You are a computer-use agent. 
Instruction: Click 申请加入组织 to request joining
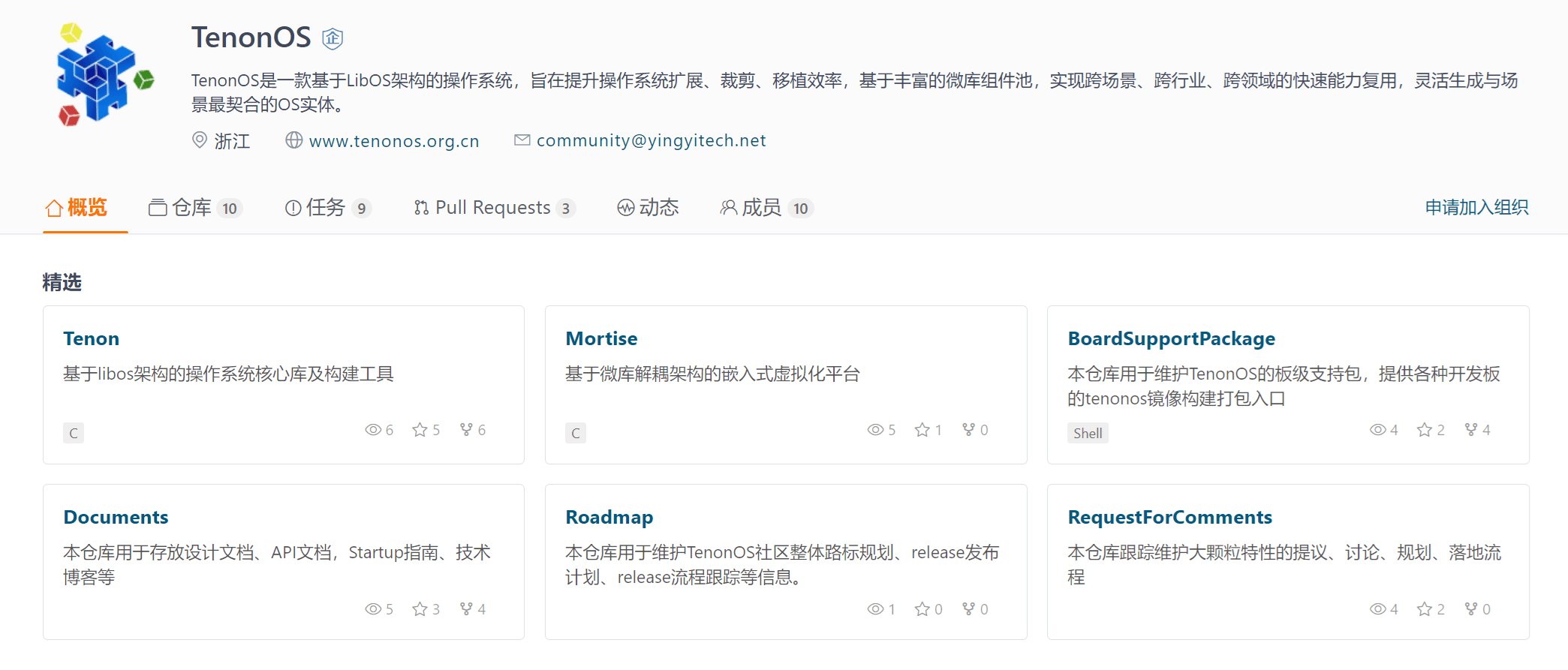click(1476, 208)
